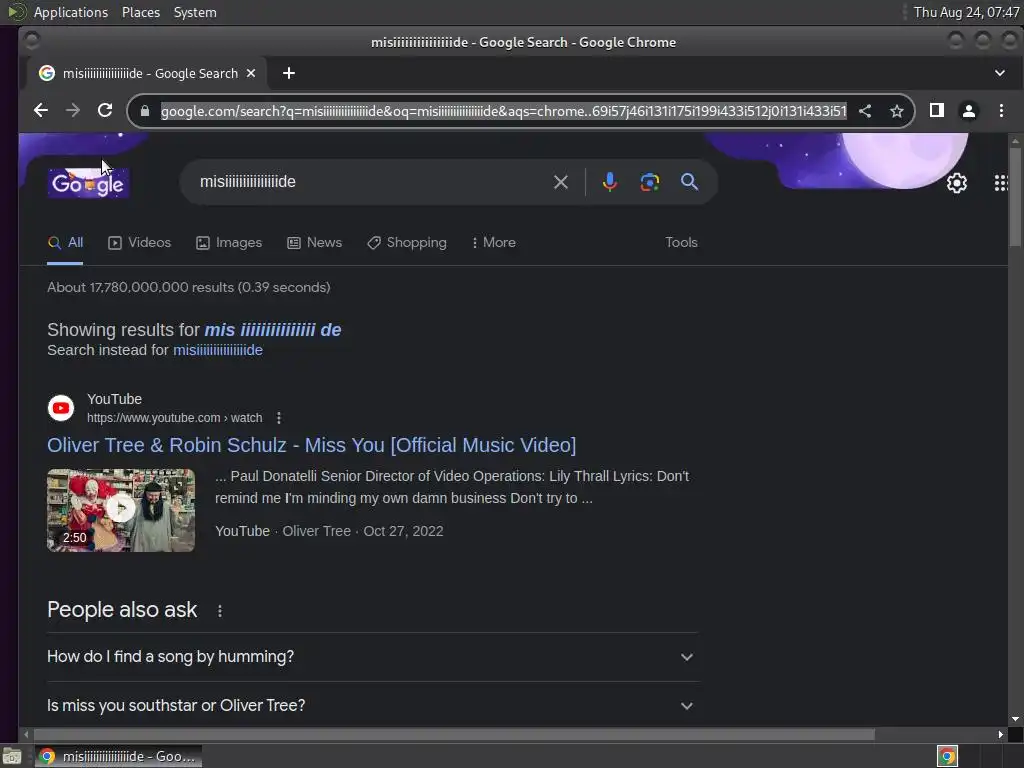This screenshot has height=768, width=1024.
Task: Switch to Images results
Action: [x=229, y=242]
